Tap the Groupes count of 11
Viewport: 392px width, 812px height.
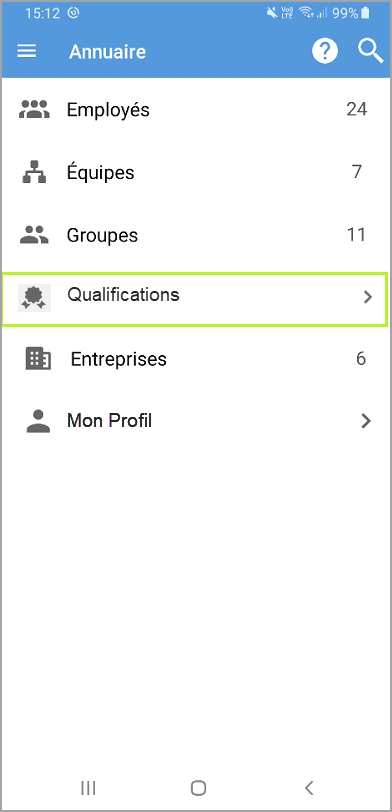point(357,235)
